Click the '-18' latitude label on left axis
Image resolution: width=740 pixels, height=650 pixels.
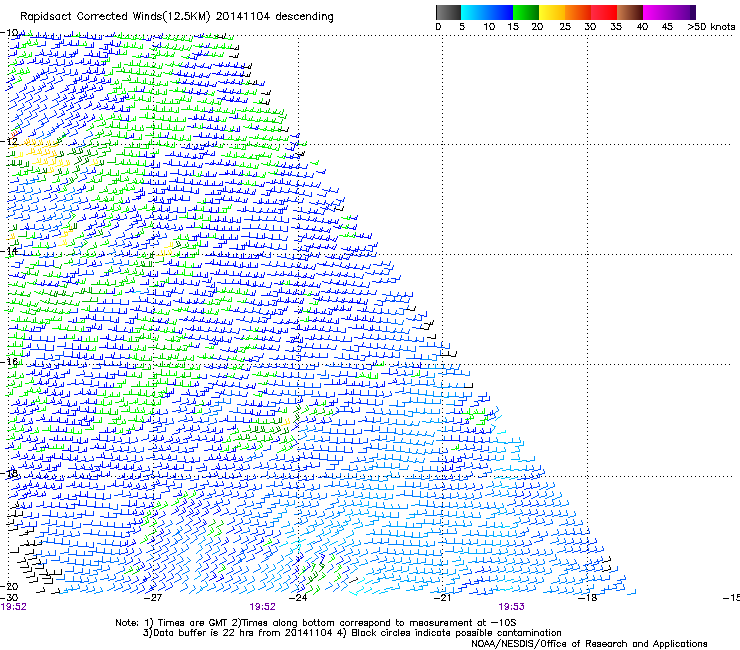point(9,473)
